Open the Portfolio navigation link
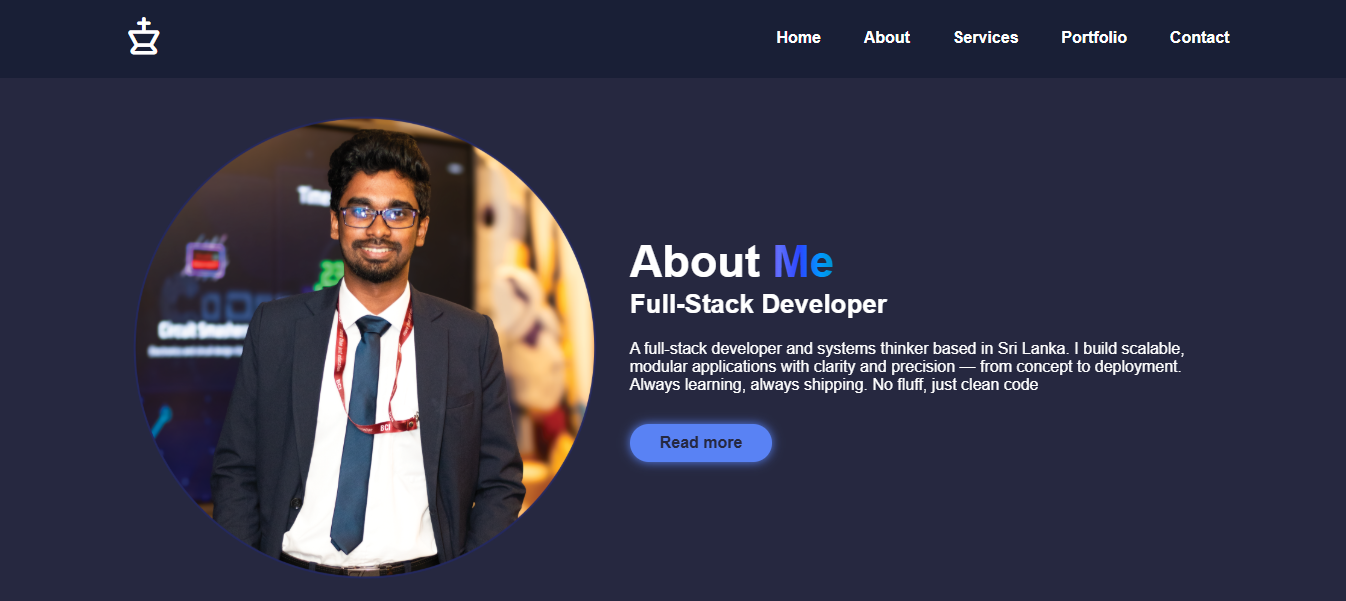The height and width of the screenshot is (601, 1346). (1094, 37)
